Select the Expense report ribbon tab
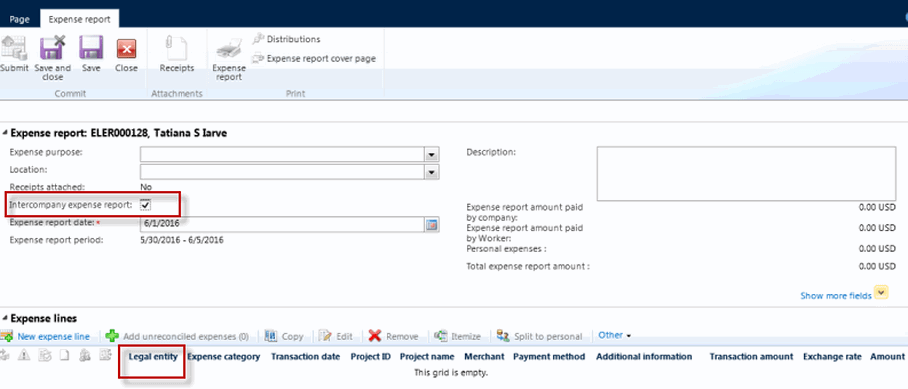 pyautogui.click(x=79, y=19)
